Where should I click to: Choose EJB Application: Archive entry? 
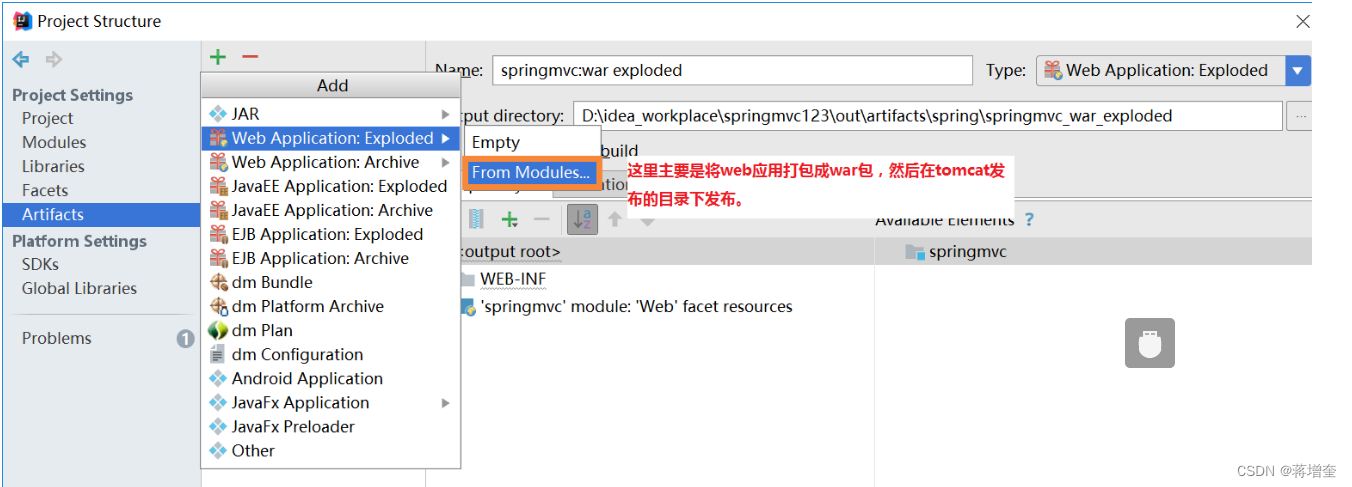tap(330, 258)
